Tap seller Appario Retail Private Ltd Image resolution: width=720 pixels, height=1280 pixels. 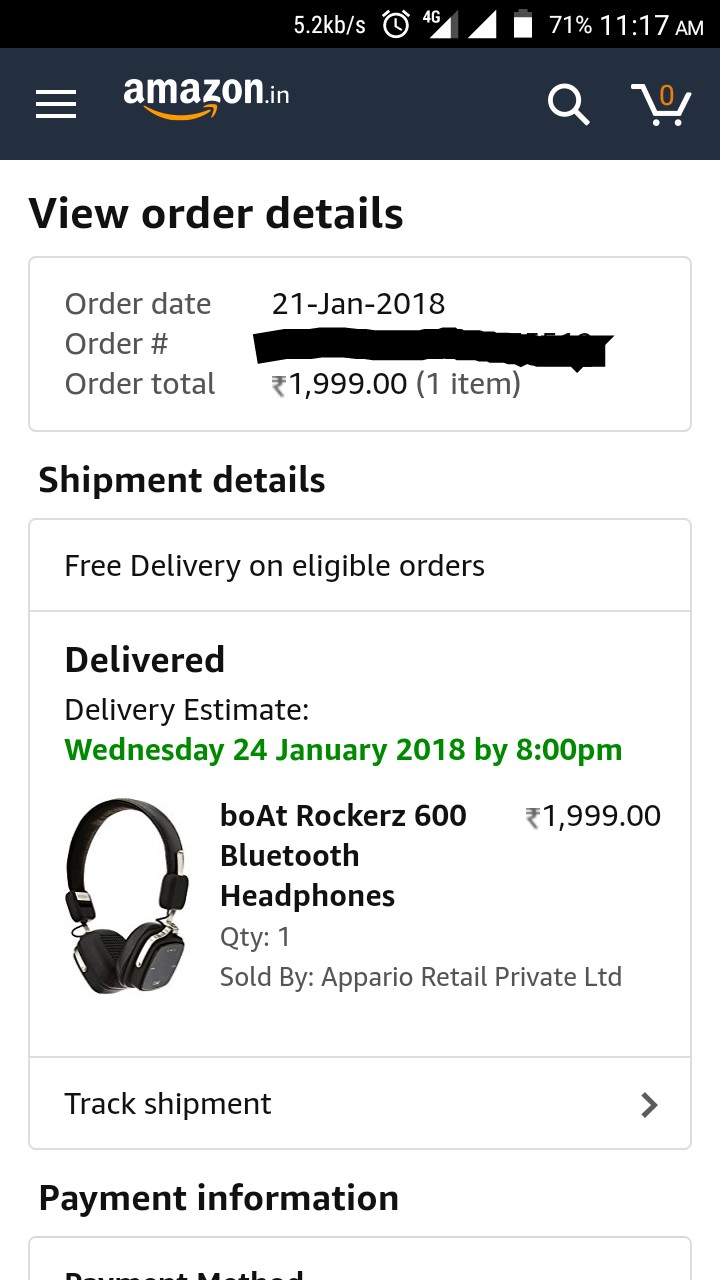pyautogui.click(x=471, y=977)
